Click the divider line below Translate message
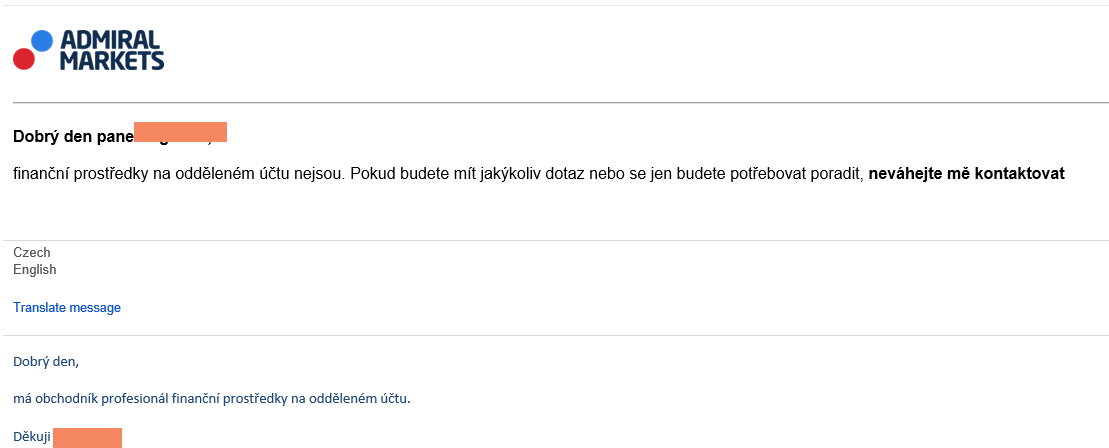 pyautogui.click(x=560, y=335)
